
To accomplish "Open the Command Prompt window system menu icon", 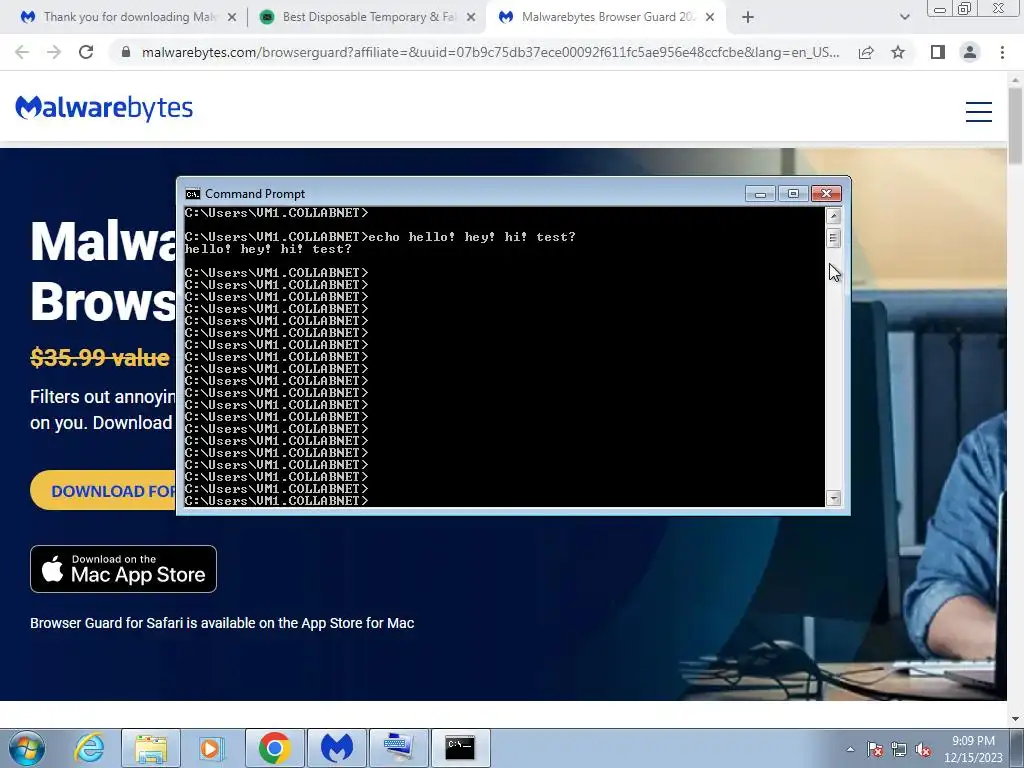I will click(193, 194).
